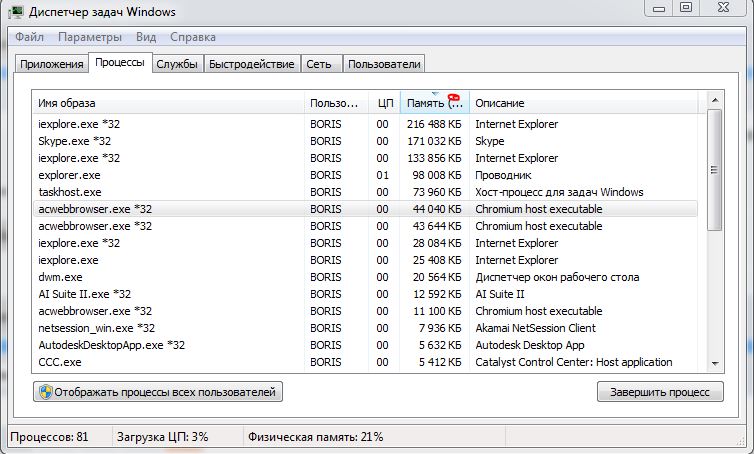Screen dimensions: 754x454
Task: Close the Диспетчер задач Windows window
Action: coord(723,7)
